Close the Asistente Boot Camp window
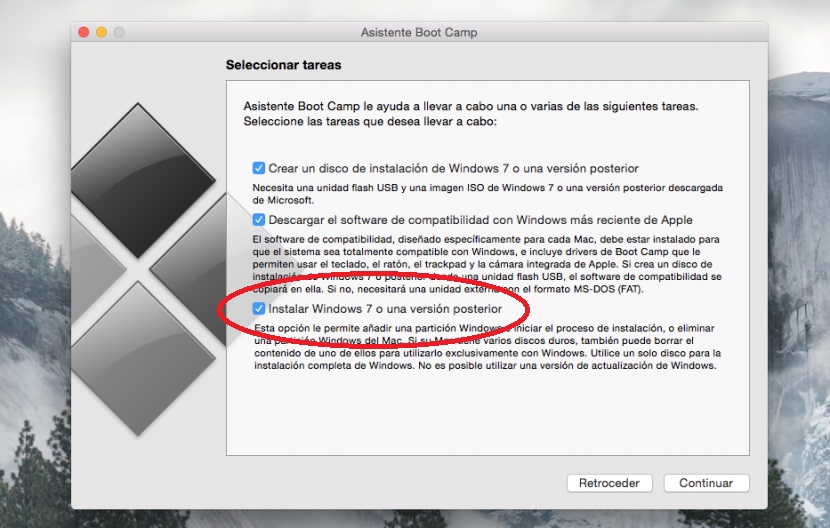 (84, 32)
